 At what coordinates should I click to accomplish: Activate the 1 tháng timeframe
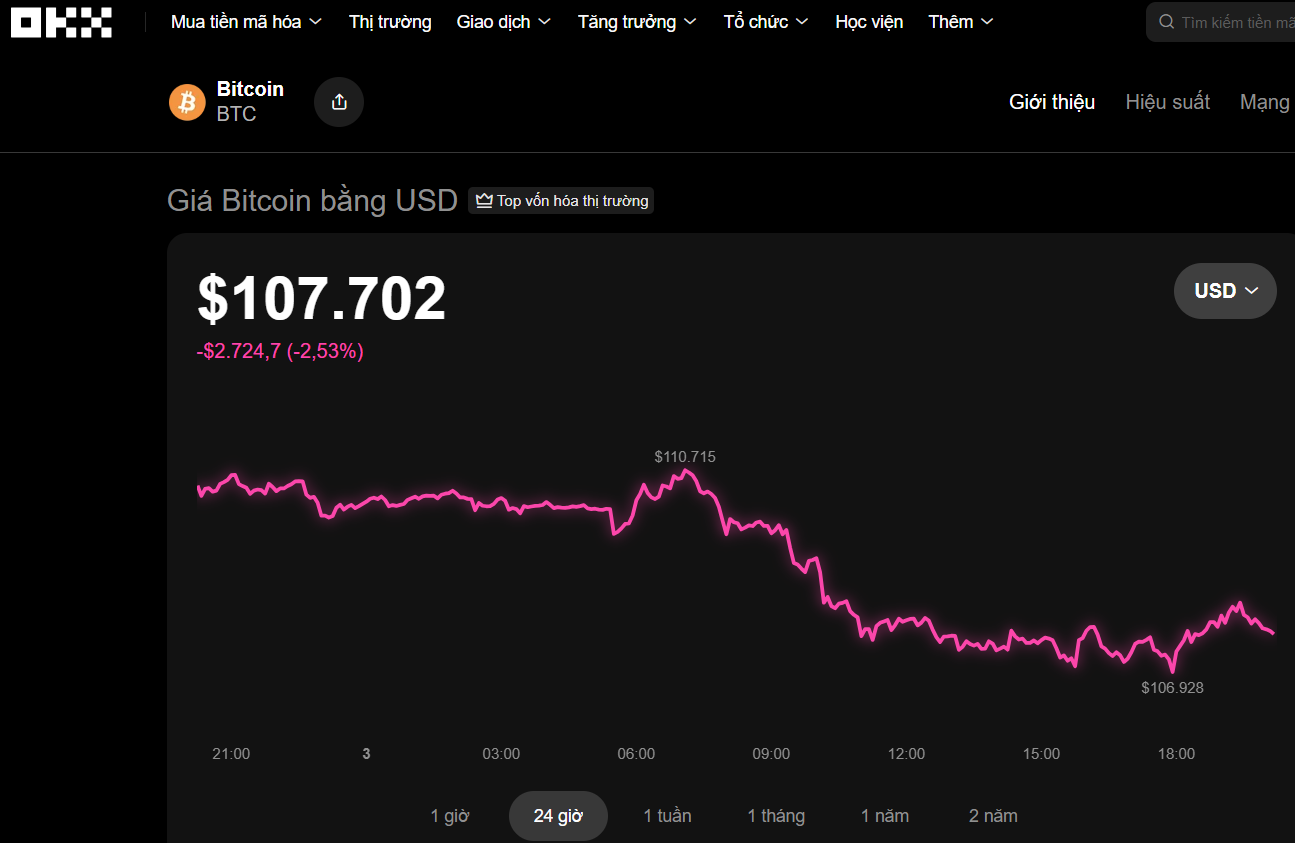pyautogui.click(x=776, y=815)
